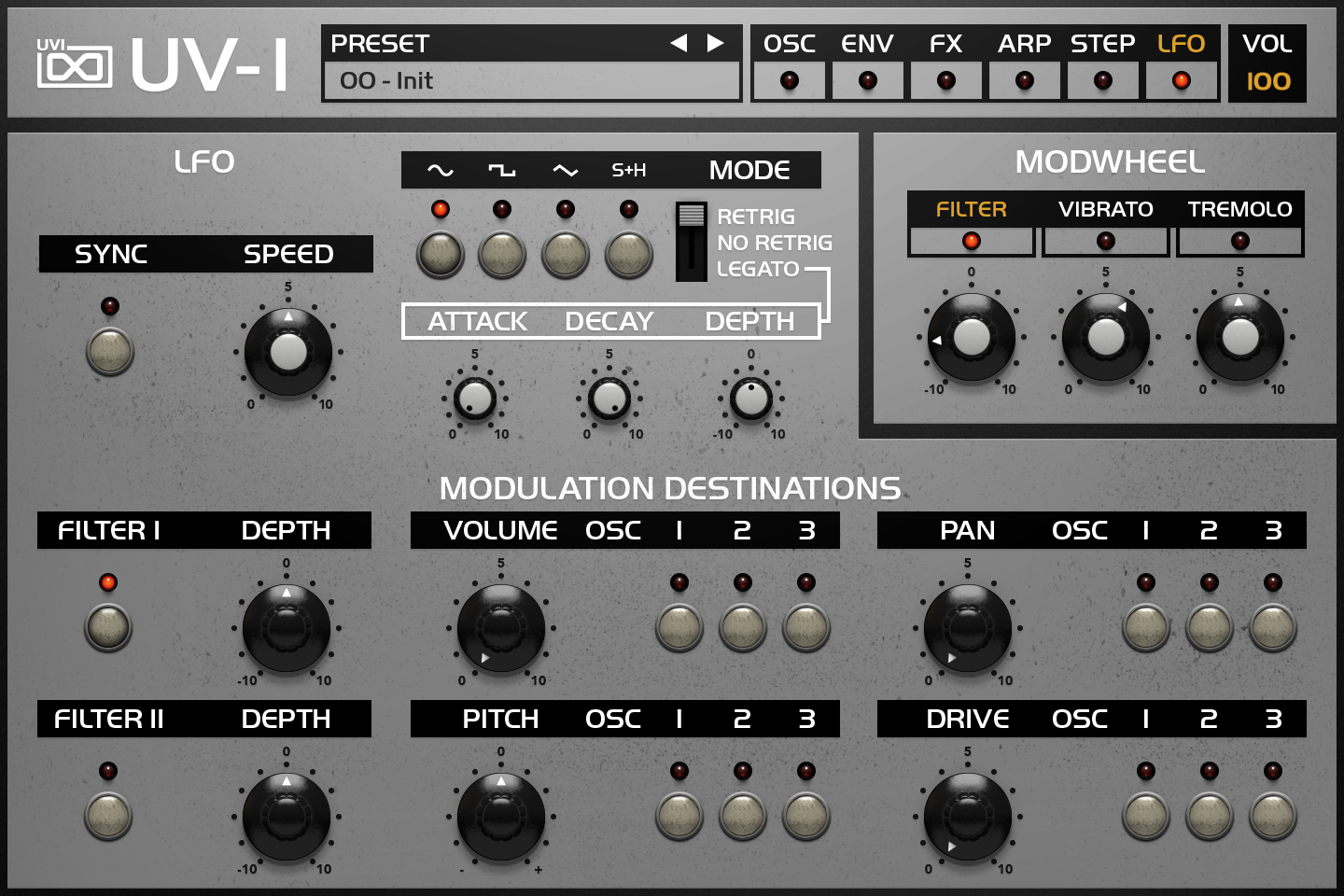The height and width of the screenshot is (896, 1344).
Task: Click the VOLUME modulation knob
Action: coord(501,629)
